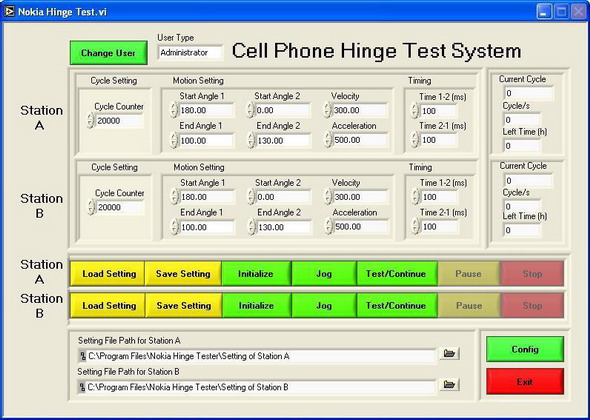
Task: Adjust Station A Velocity stepper arrows
Action: (x=327, y=110)
